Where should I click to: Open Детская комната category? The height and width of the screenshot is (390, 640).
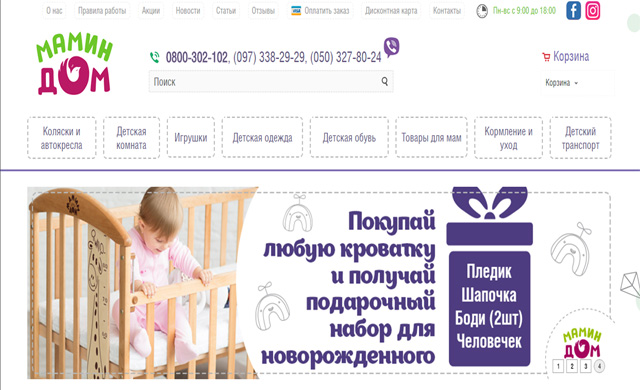point(131,138)
